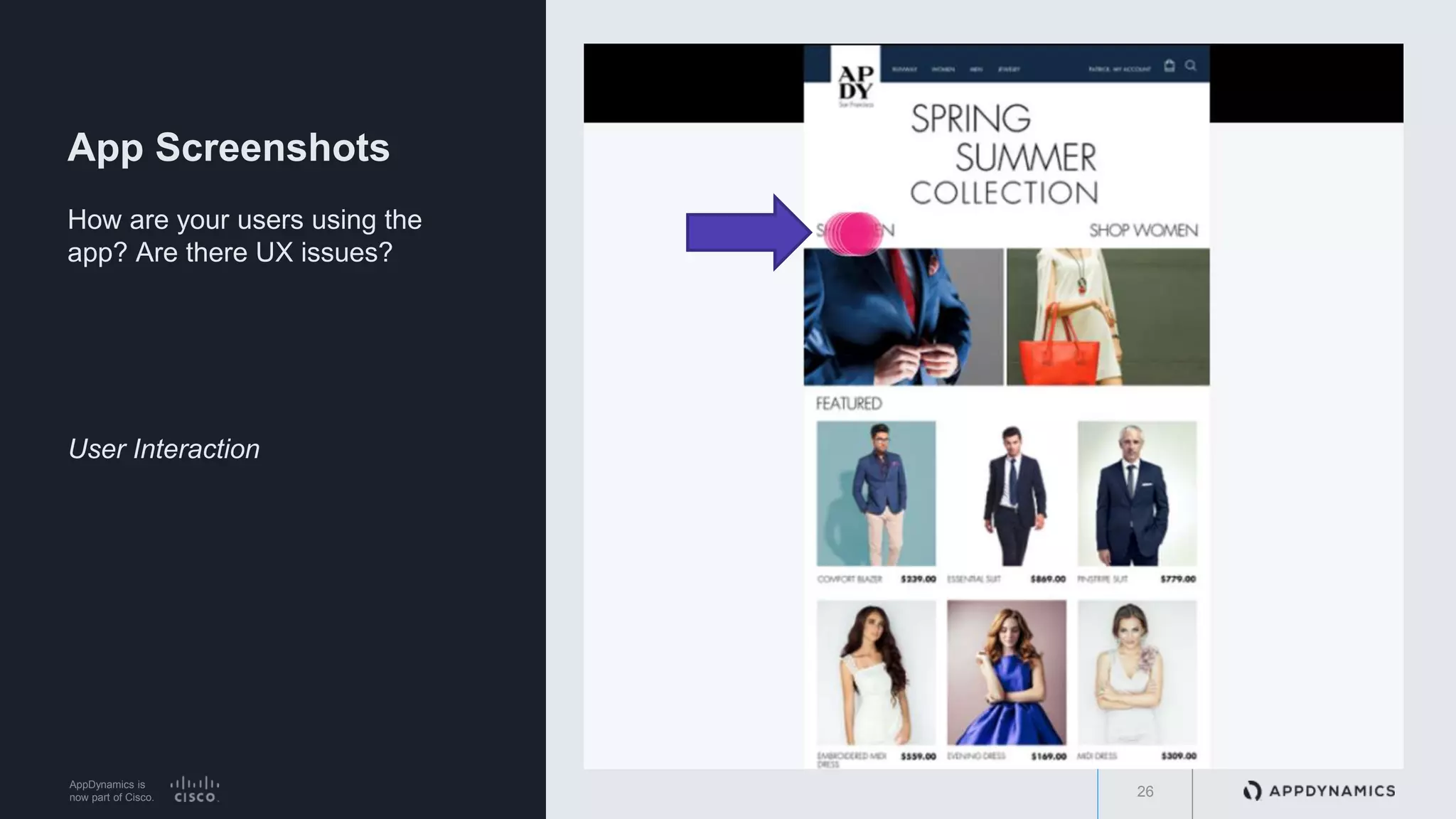Click the search magnifier icon
1456x819 pixels.
coord(1191,65)
